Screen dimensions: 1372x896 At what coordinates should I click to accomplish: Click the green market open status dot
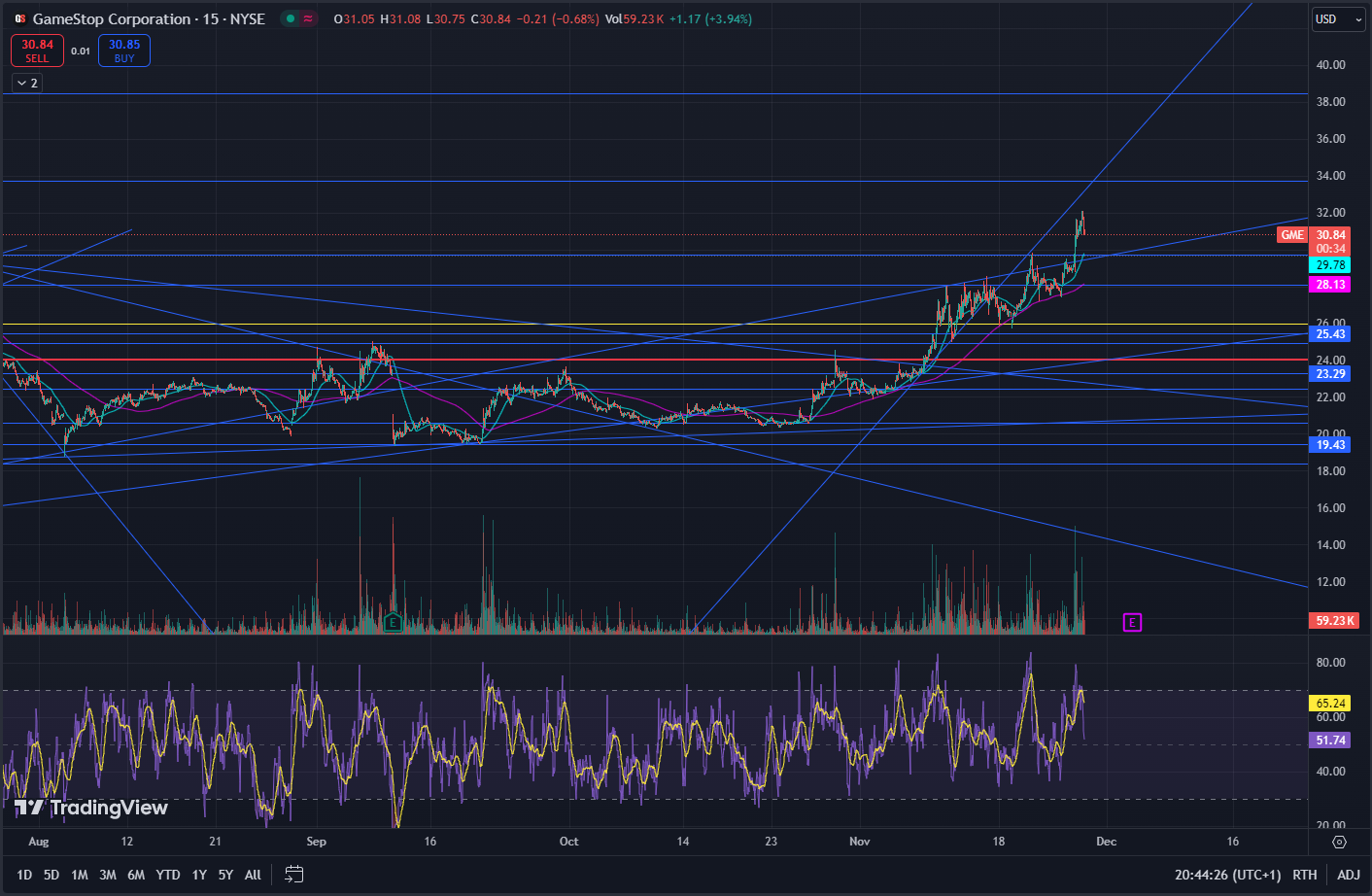point(291,18)
